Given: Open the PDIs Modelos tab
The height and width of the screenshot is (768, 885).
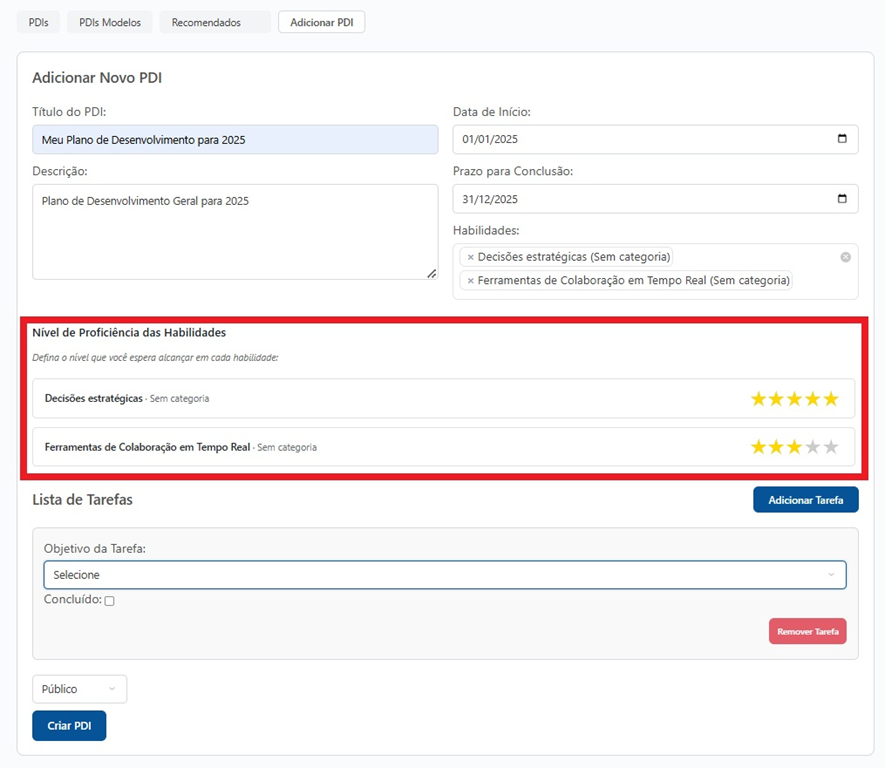Looking at the screenshot, I should 110,22.
